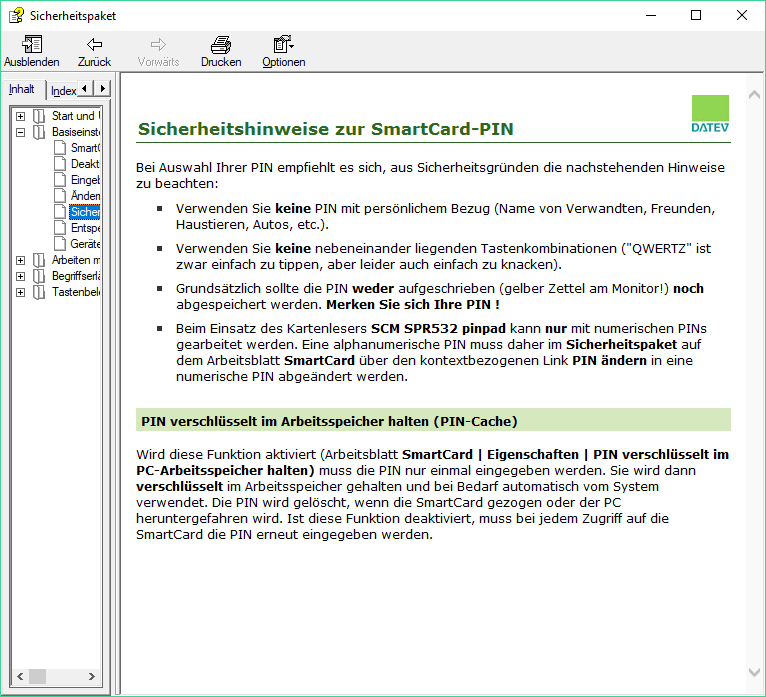Click the content pane scroll down arrow
The width and height of the screenshot is (766, 697).
(754, 673)
